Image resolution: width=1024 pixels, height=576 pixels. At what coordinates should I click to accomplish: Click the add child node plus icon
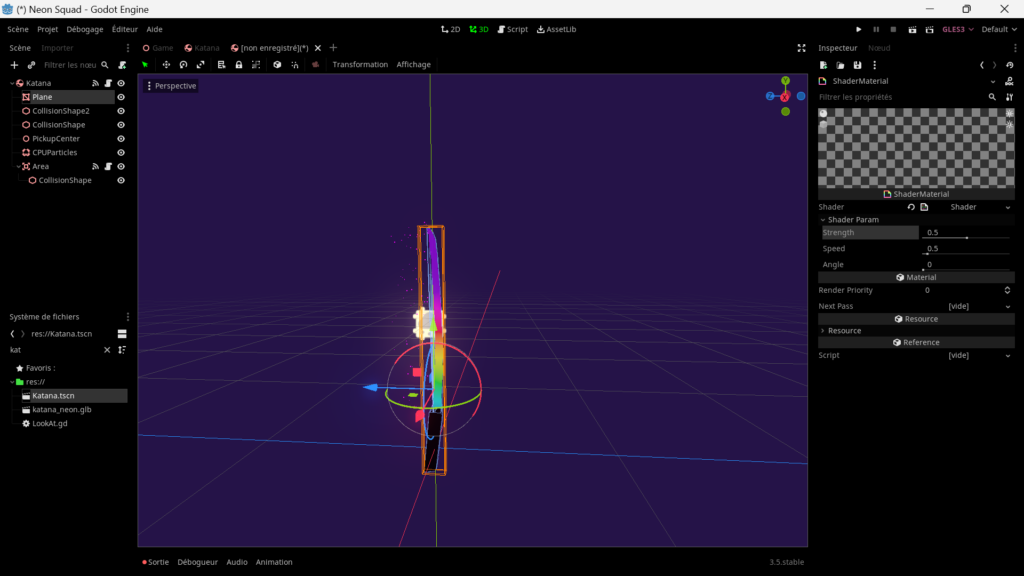(x=12, y=64)
